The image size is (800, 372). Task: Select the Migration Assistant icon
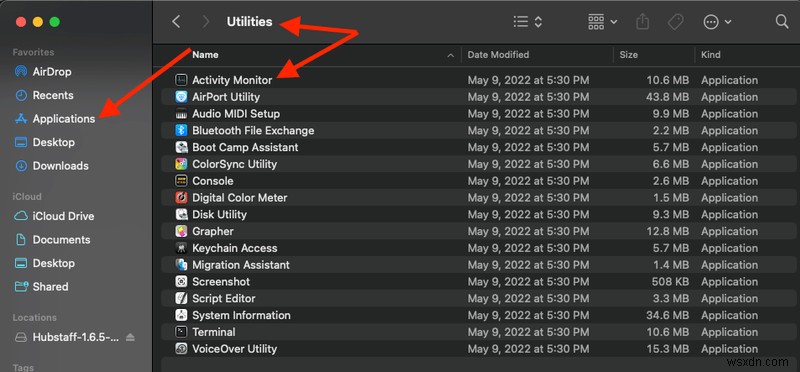coord(181,265)
